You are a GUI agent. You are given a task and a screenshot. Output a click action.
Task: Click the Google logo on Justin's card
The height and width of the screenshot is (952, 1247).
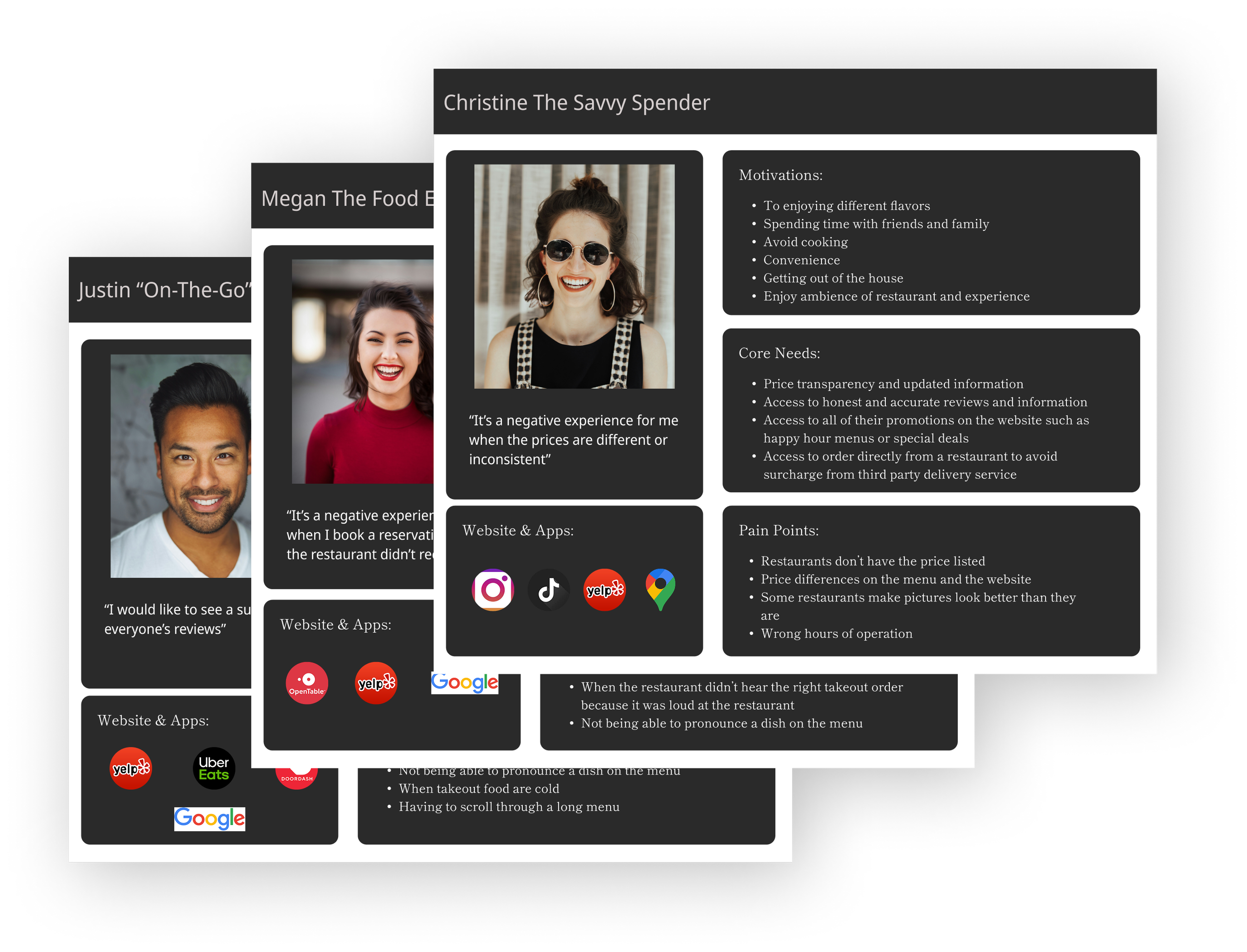[209, 819]
